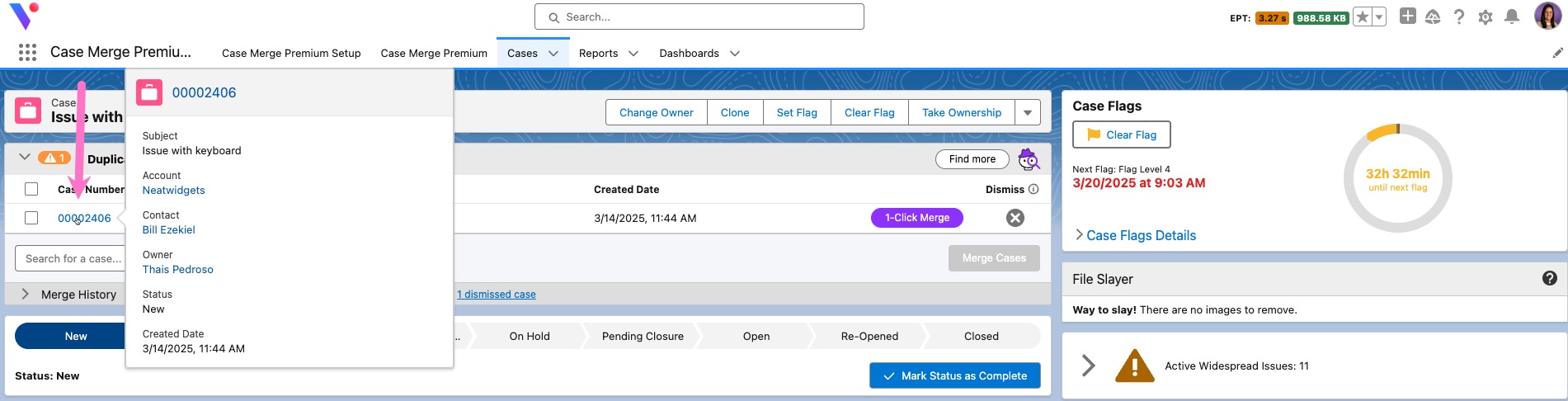Collapse the Duplicates section chevron
Image resolution: width=1568 pixels, height=401 pixels.
pyautogui.click(x=24, y=158)
